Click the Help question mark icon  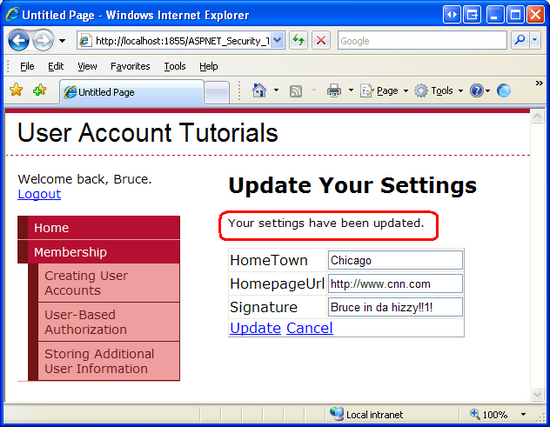click(477, 91)
